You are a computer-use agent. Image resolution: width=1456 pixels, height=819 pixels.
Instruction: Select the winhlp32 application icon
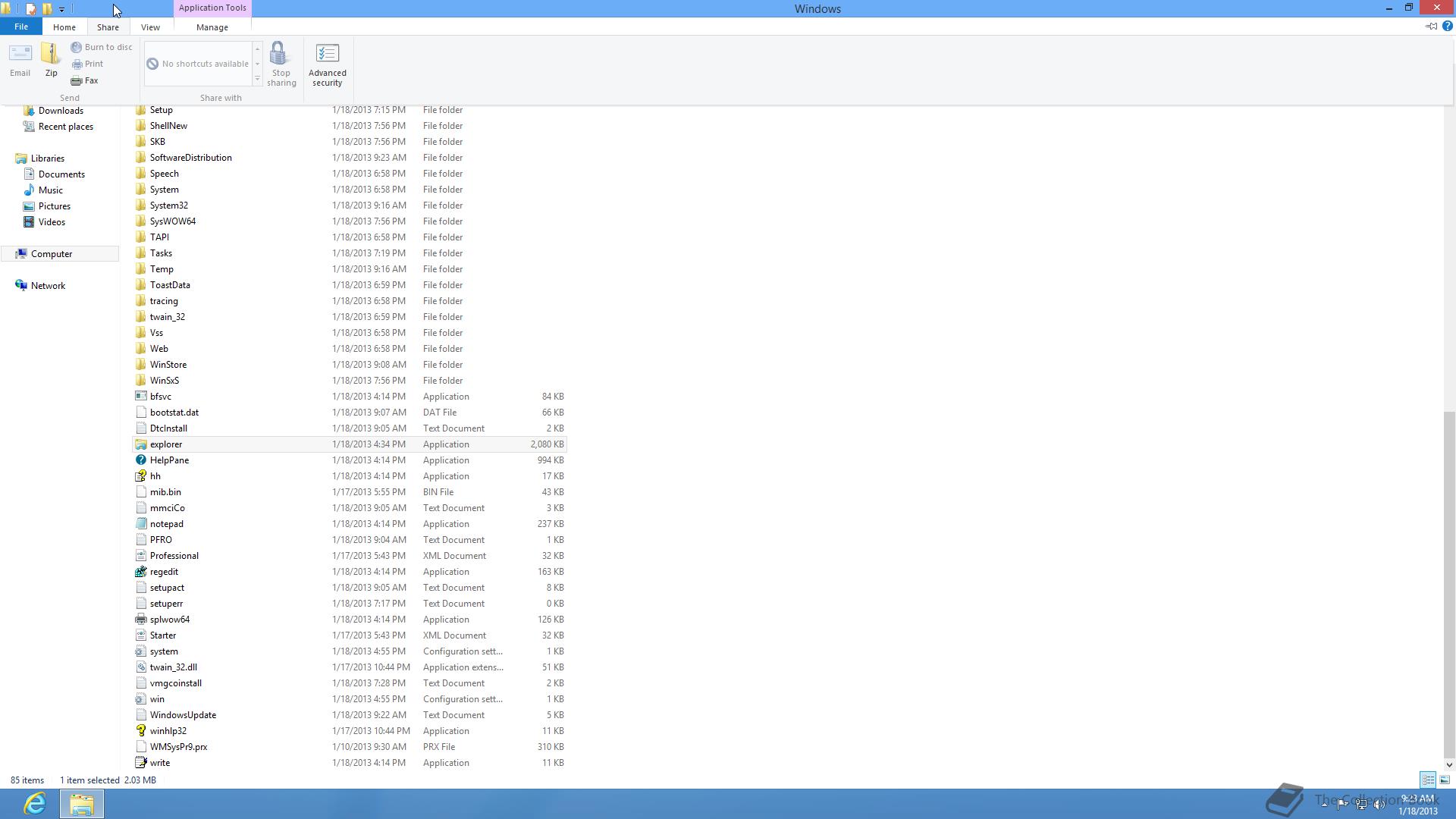pos(140,731)
